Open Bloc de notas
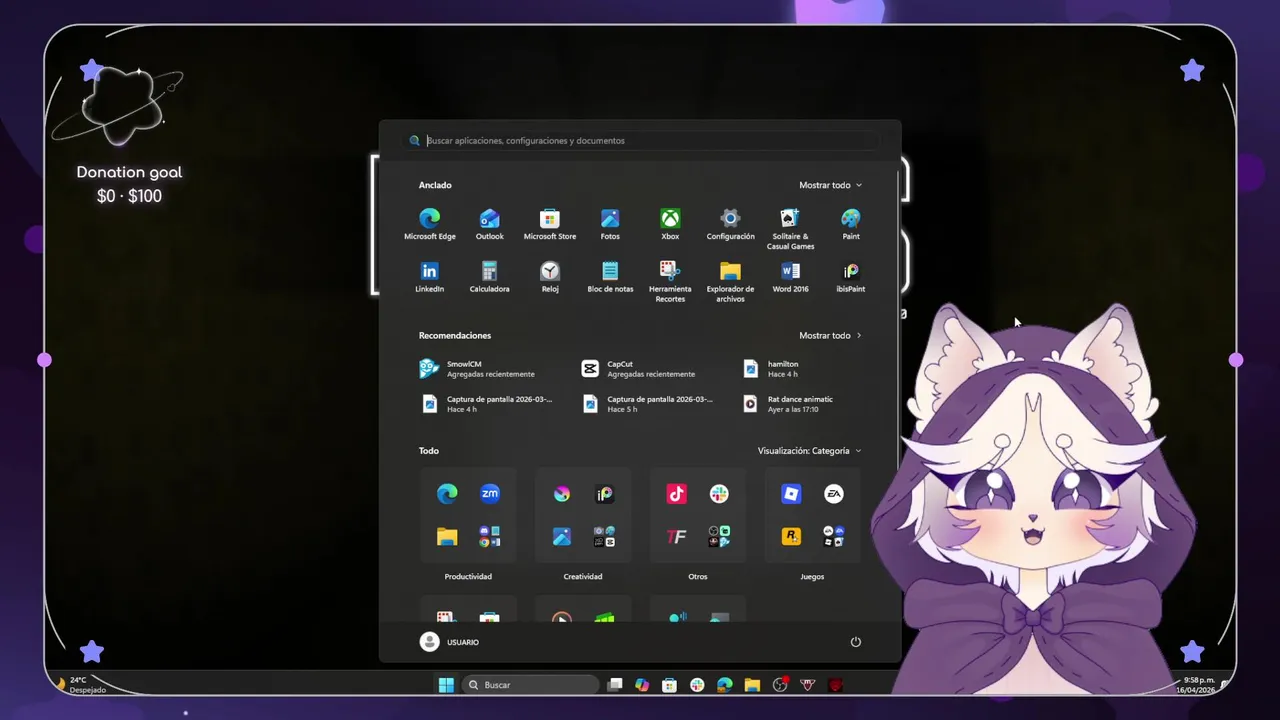1280x720 pixels. (x=610, y=277)
